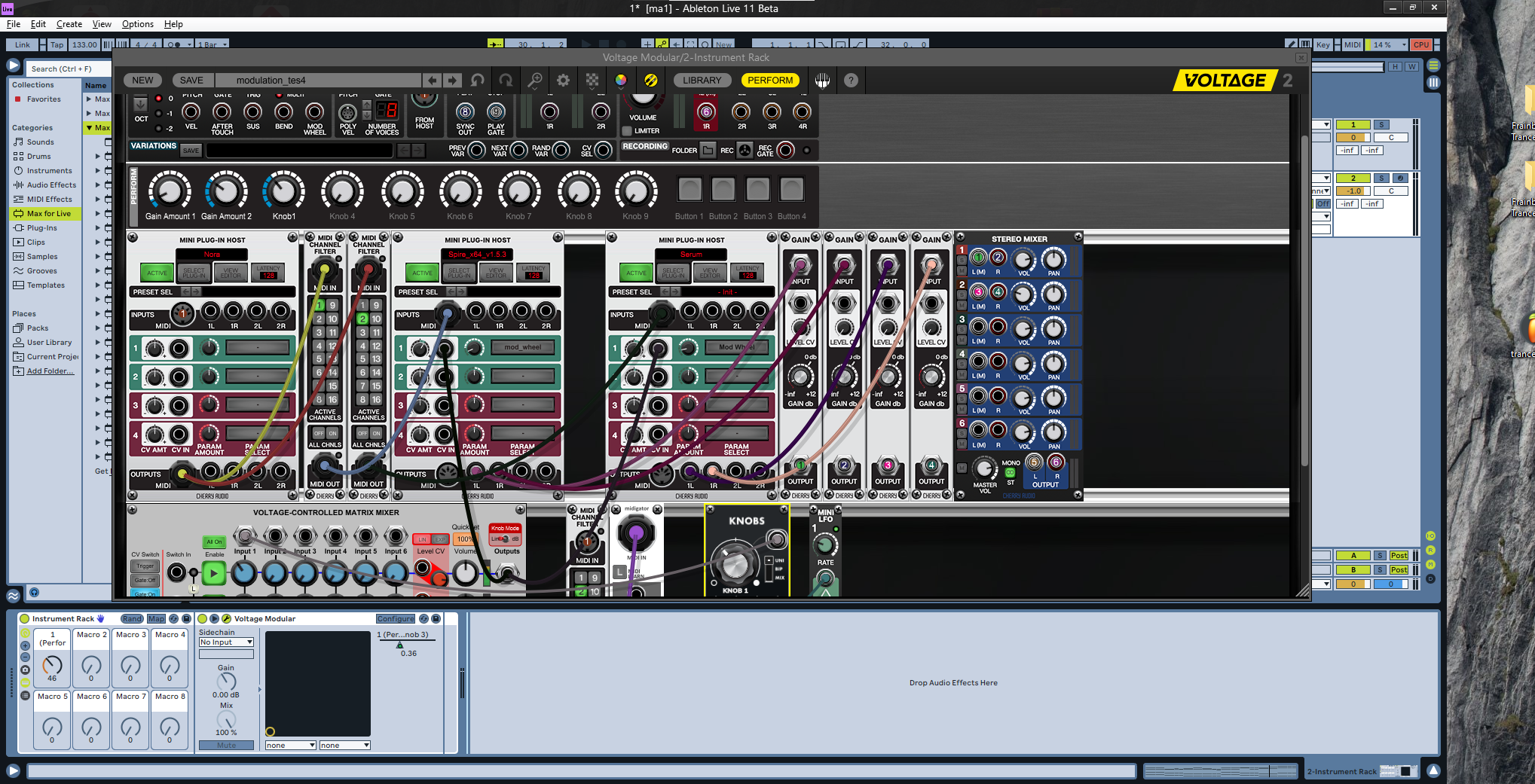Click the PERFORM button

(x=770, y=80)
